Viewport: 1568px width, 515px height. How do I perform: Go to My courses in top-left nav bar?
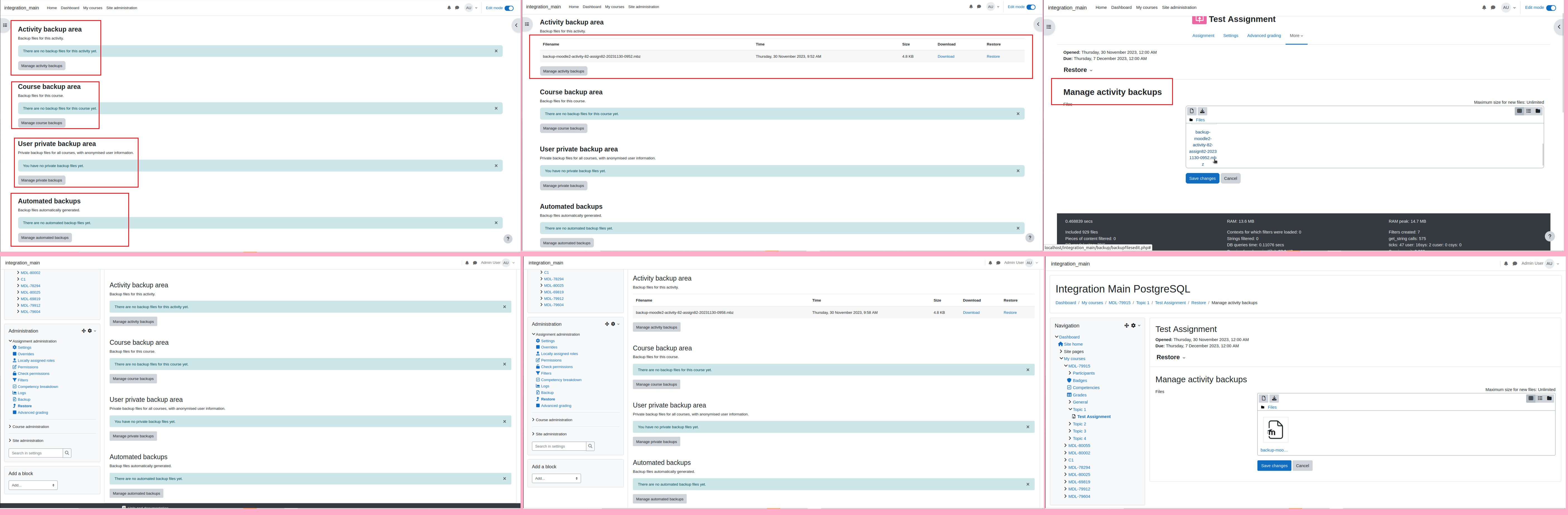[x=93, y=8]
